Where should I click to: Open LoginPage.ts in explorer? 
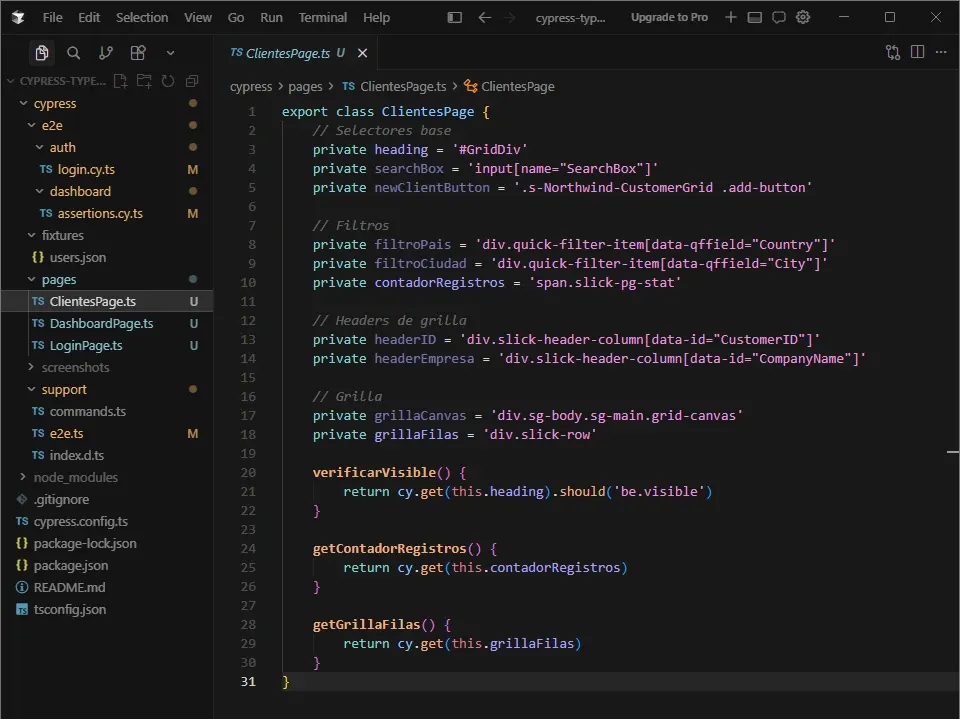[x=107, y=345]
